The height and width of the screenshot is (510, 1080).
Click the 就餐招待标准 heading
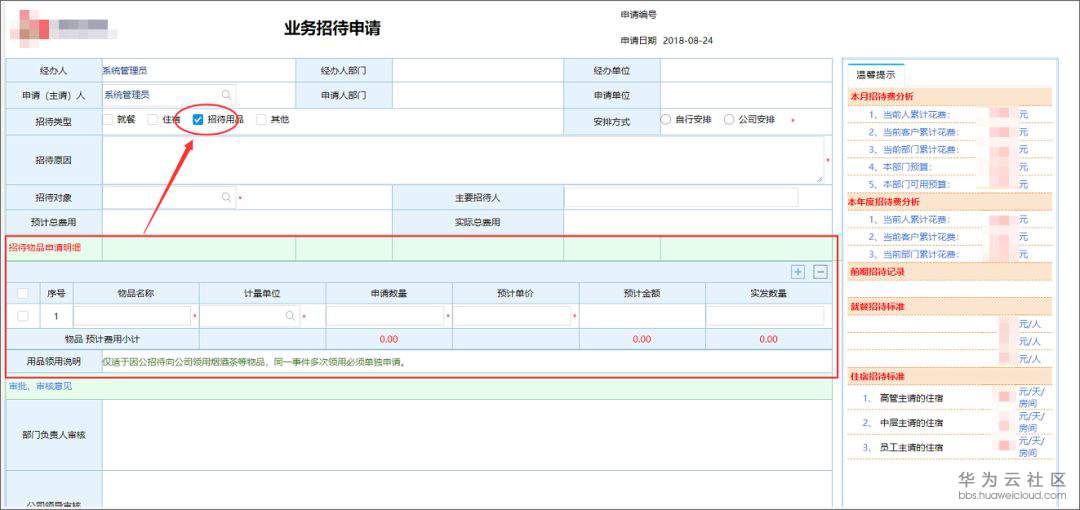click(876, 307)
